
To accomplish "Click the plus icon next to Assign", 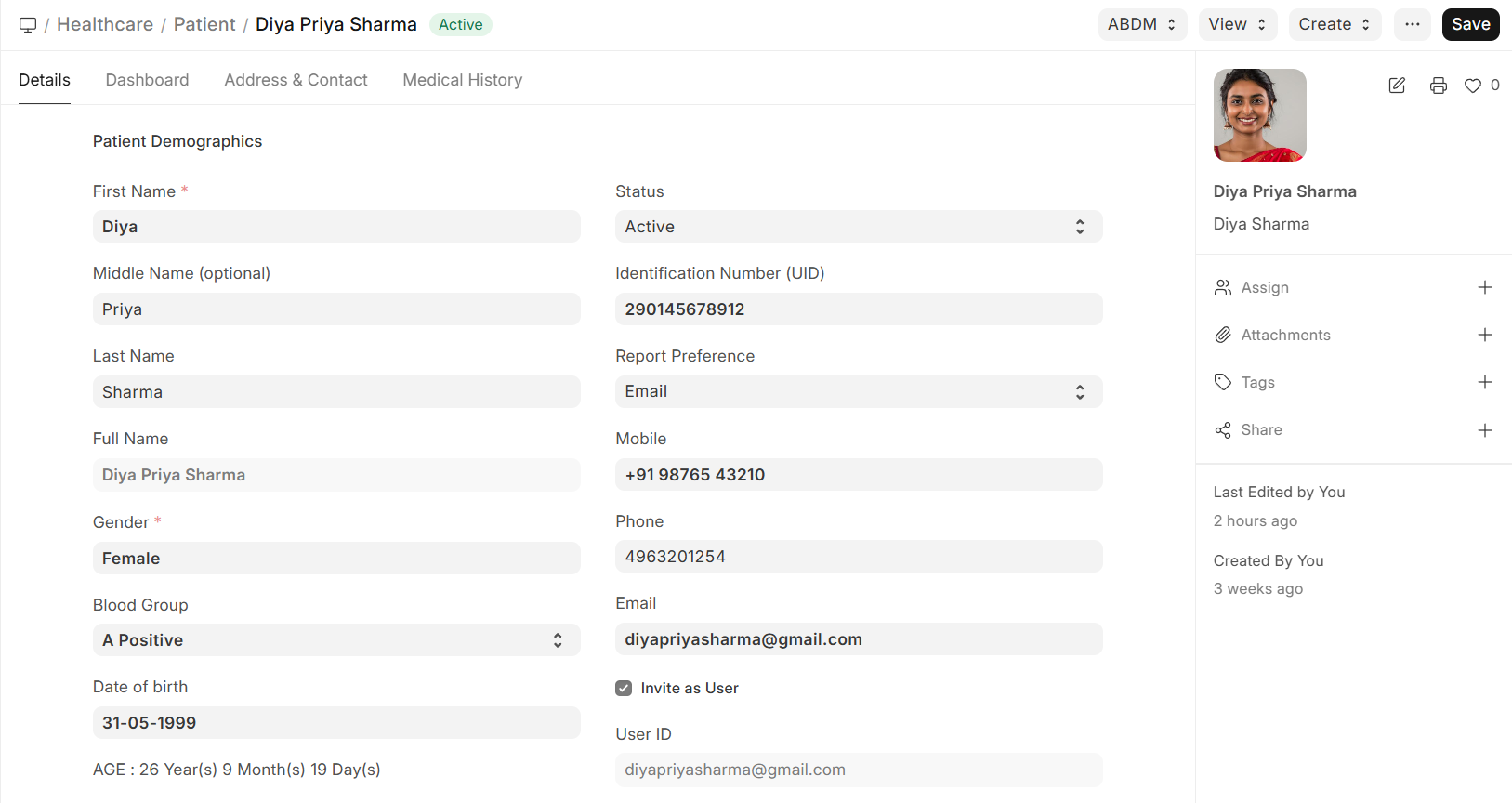I will [1485, 288].
